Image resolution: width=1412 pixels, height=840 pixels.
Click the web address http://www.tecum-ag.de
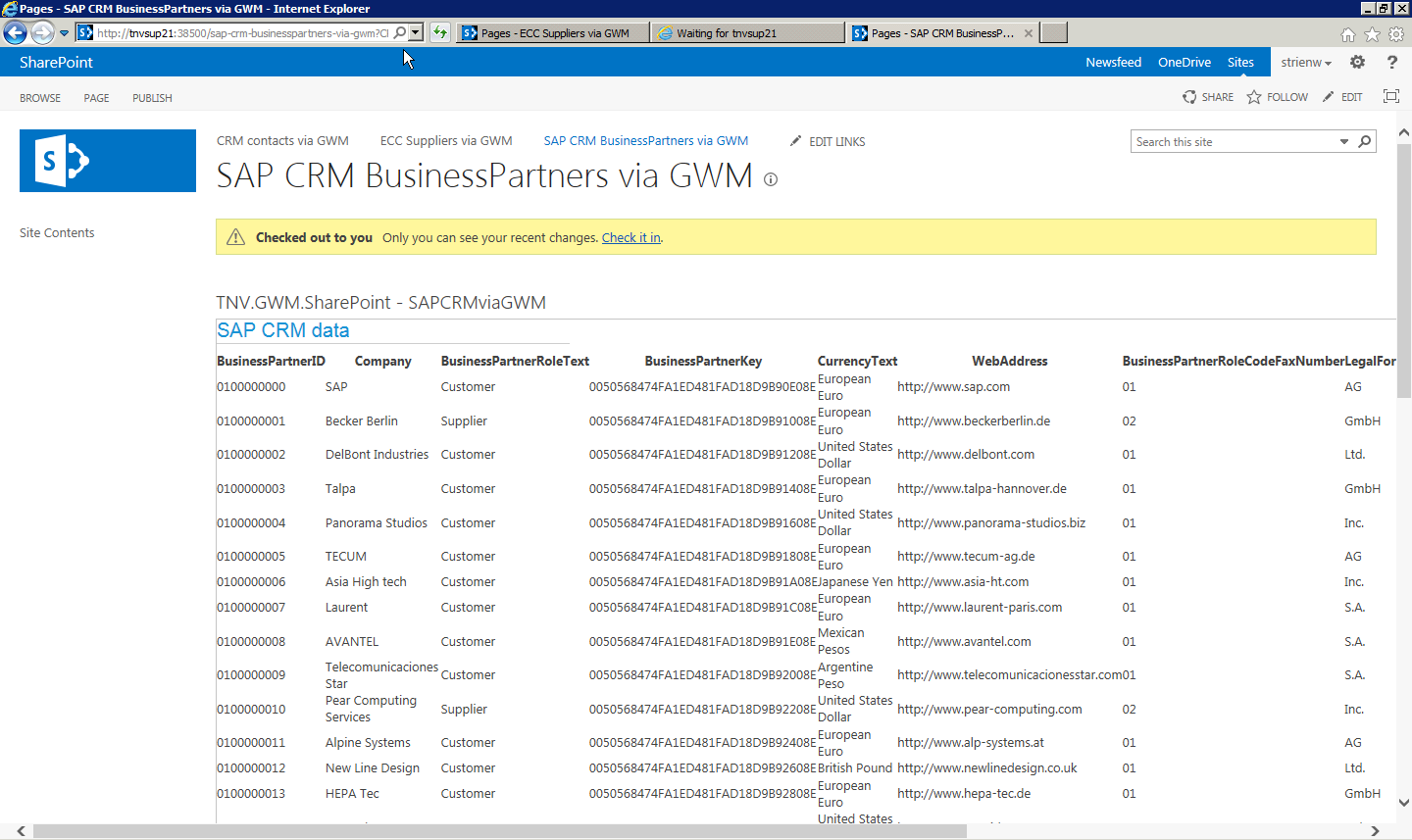[966, 557]
